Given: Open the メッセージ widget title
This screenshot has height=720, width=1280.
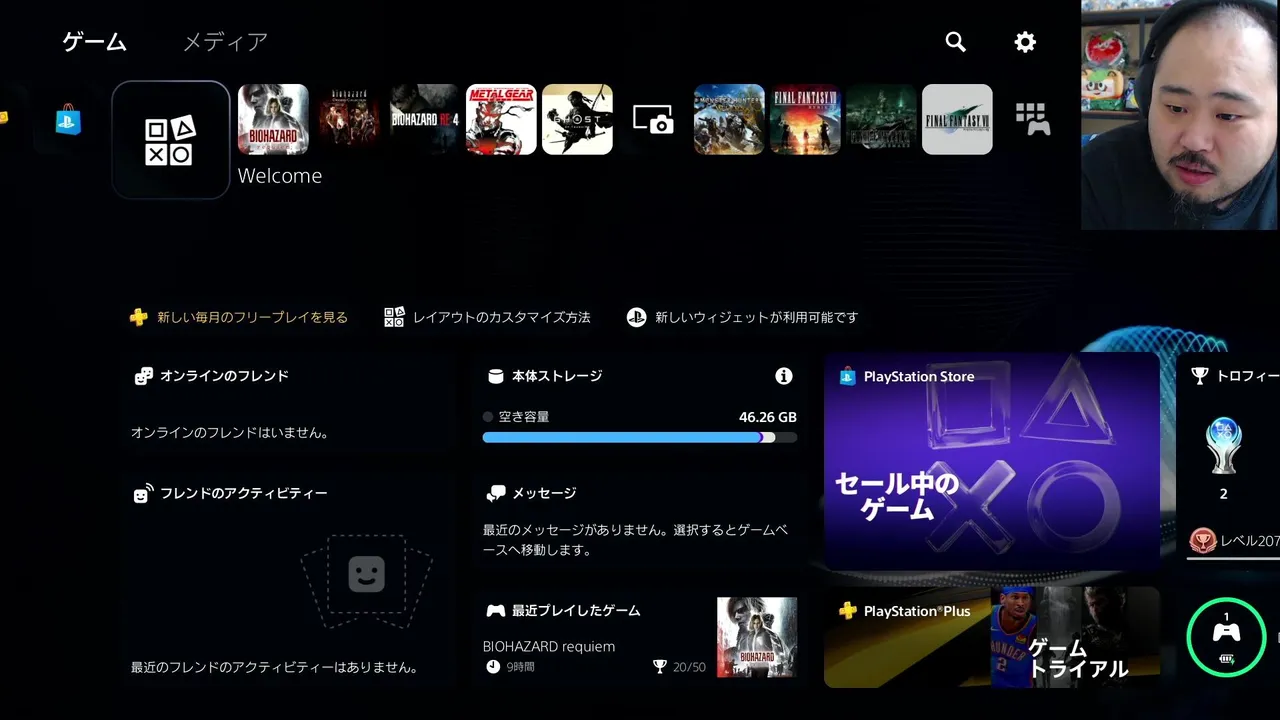Looking at the screenshot, I should click(544, 493).
